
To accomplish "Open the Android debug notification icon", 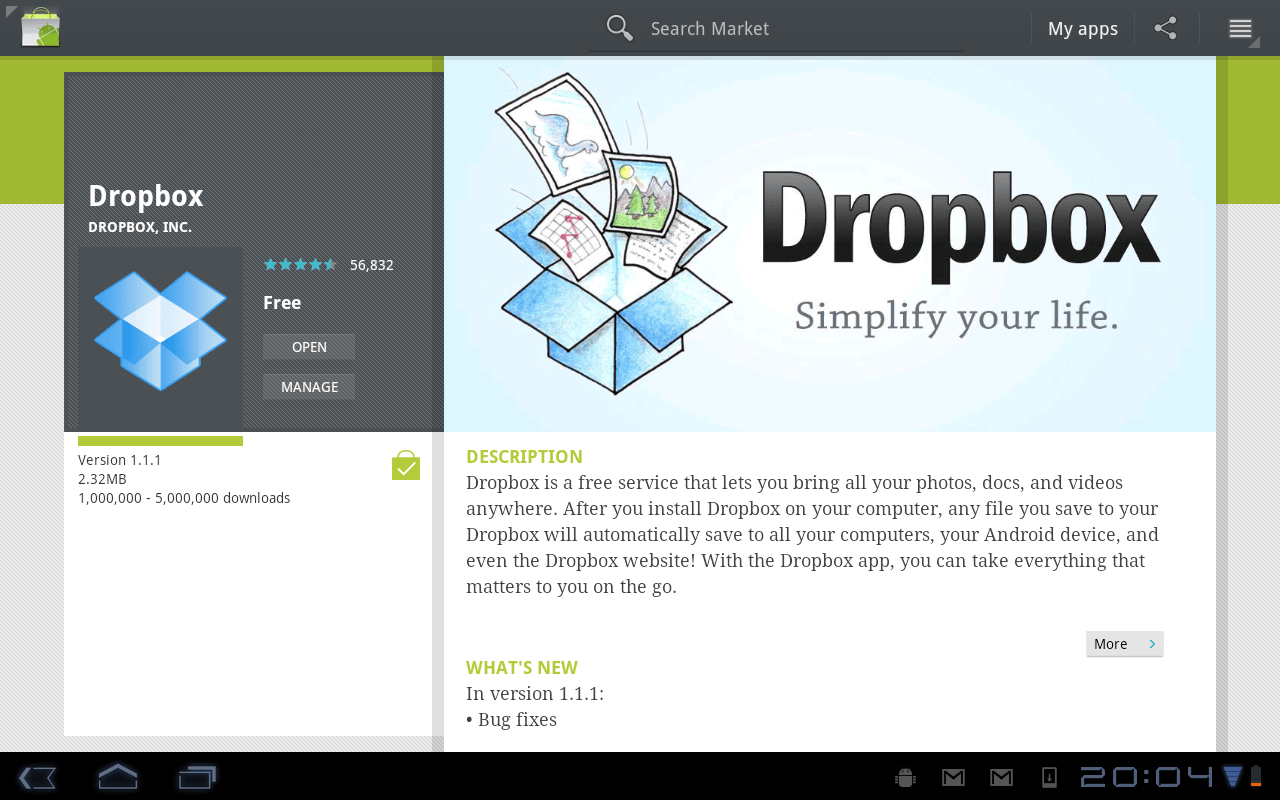I will 906,777.
